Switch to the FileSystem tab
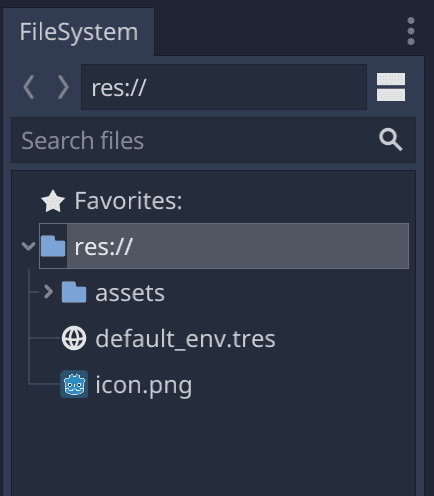 click(79, 32)
